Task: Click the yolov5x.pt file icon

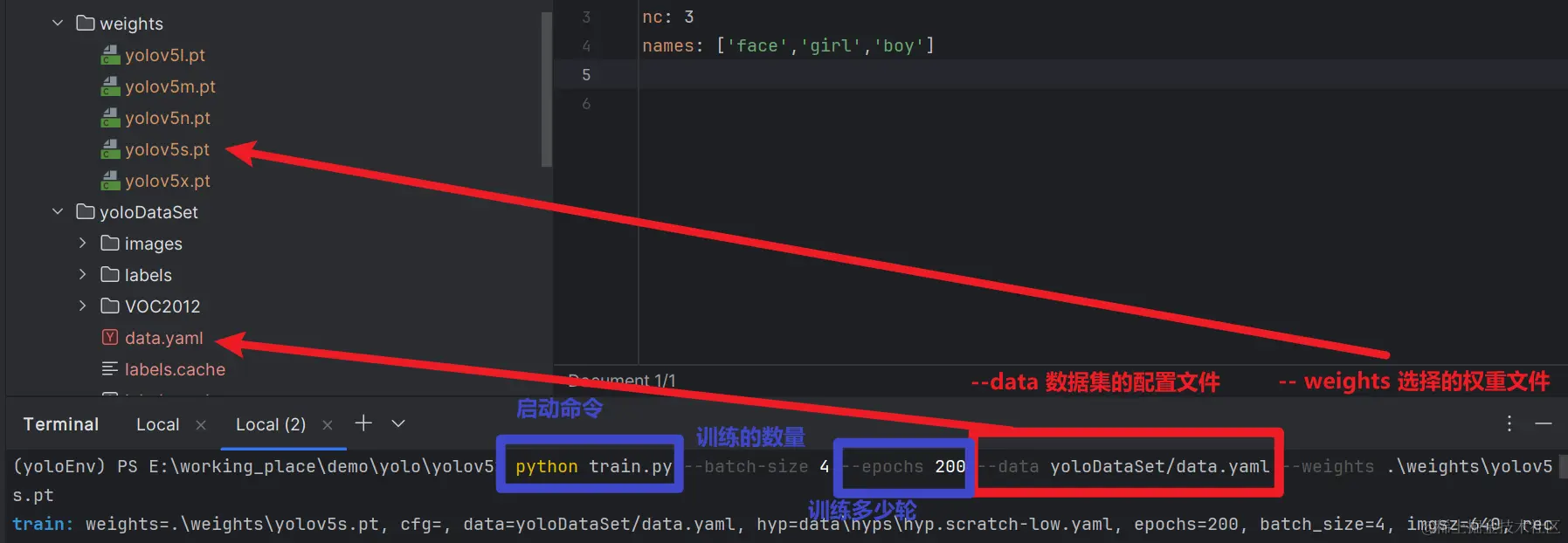Action: coord(110,182)
